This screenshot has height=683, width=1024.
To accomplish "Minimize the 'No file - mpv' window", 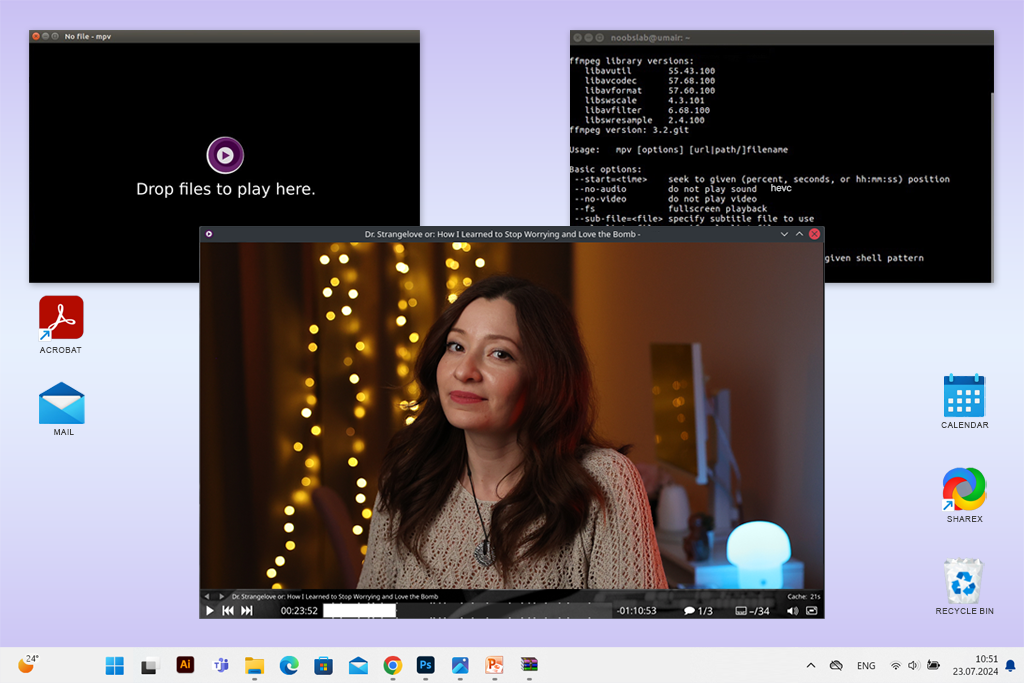I will [x=46, y=37].
